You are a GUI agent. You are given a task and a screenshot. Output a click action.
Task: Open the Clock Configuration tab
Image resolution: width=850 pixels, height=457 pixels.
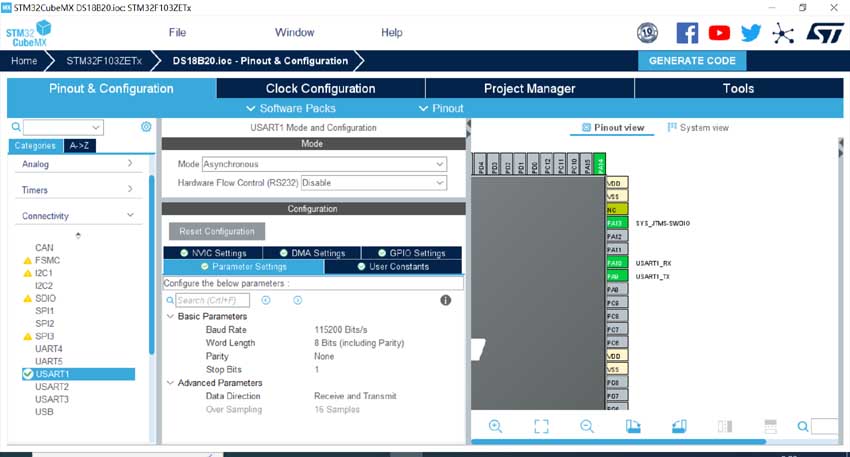tap(320, 89)
